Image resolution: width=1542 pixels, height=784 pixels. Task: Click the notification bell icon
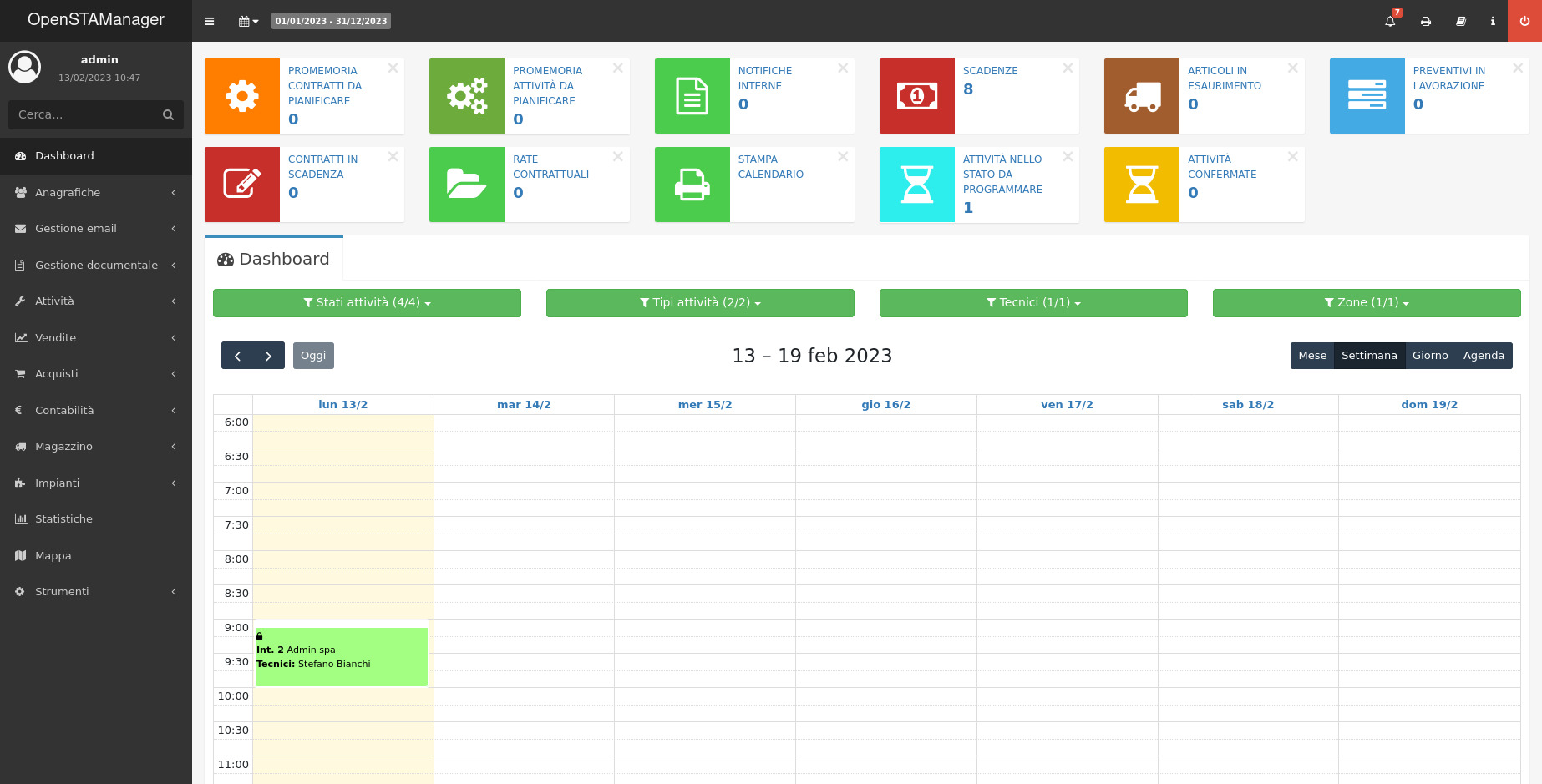pyautogui.click(x=1390, y=21)
